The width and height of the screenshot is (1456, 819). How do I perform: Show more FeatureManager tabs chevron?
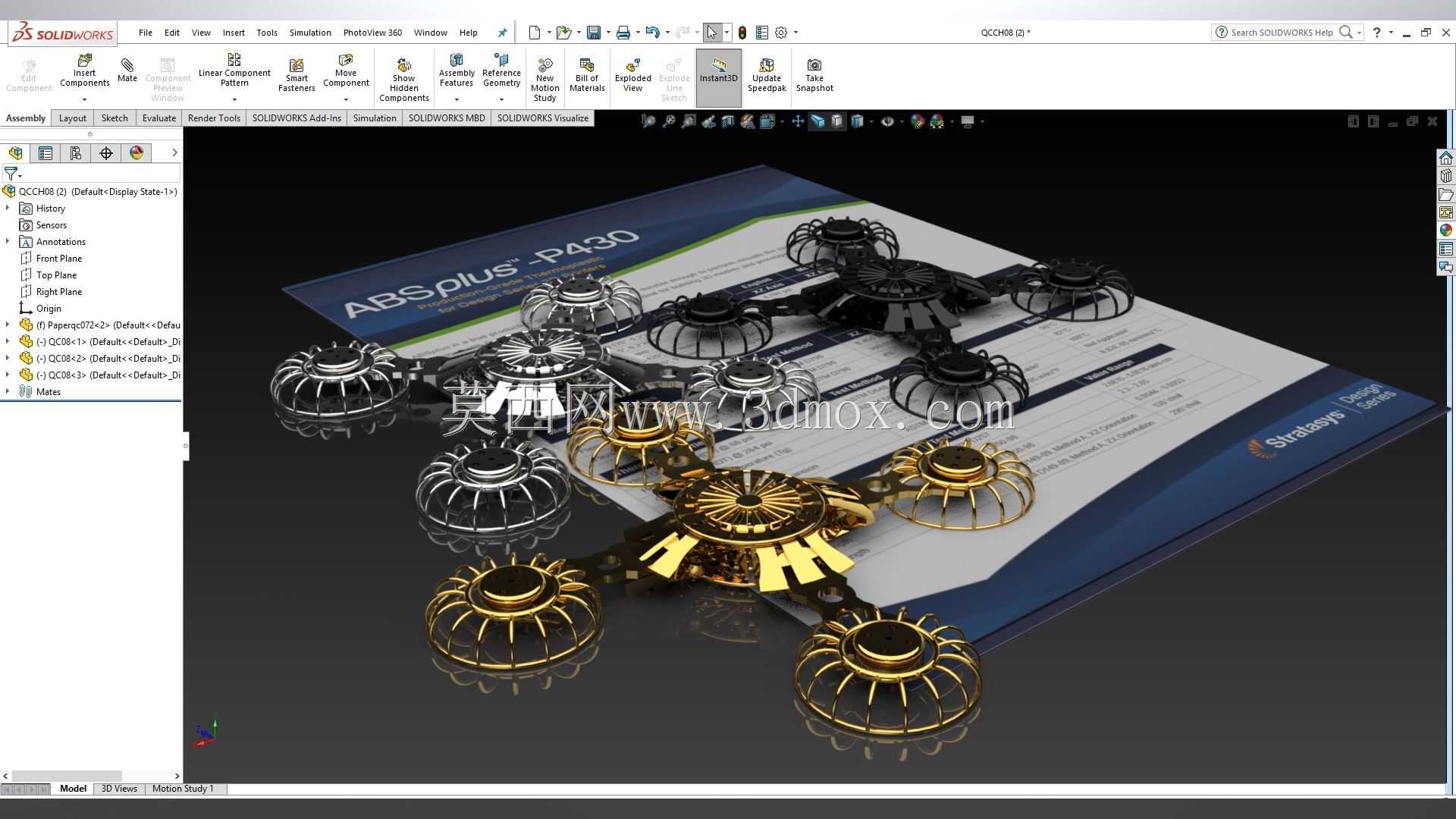174,153
